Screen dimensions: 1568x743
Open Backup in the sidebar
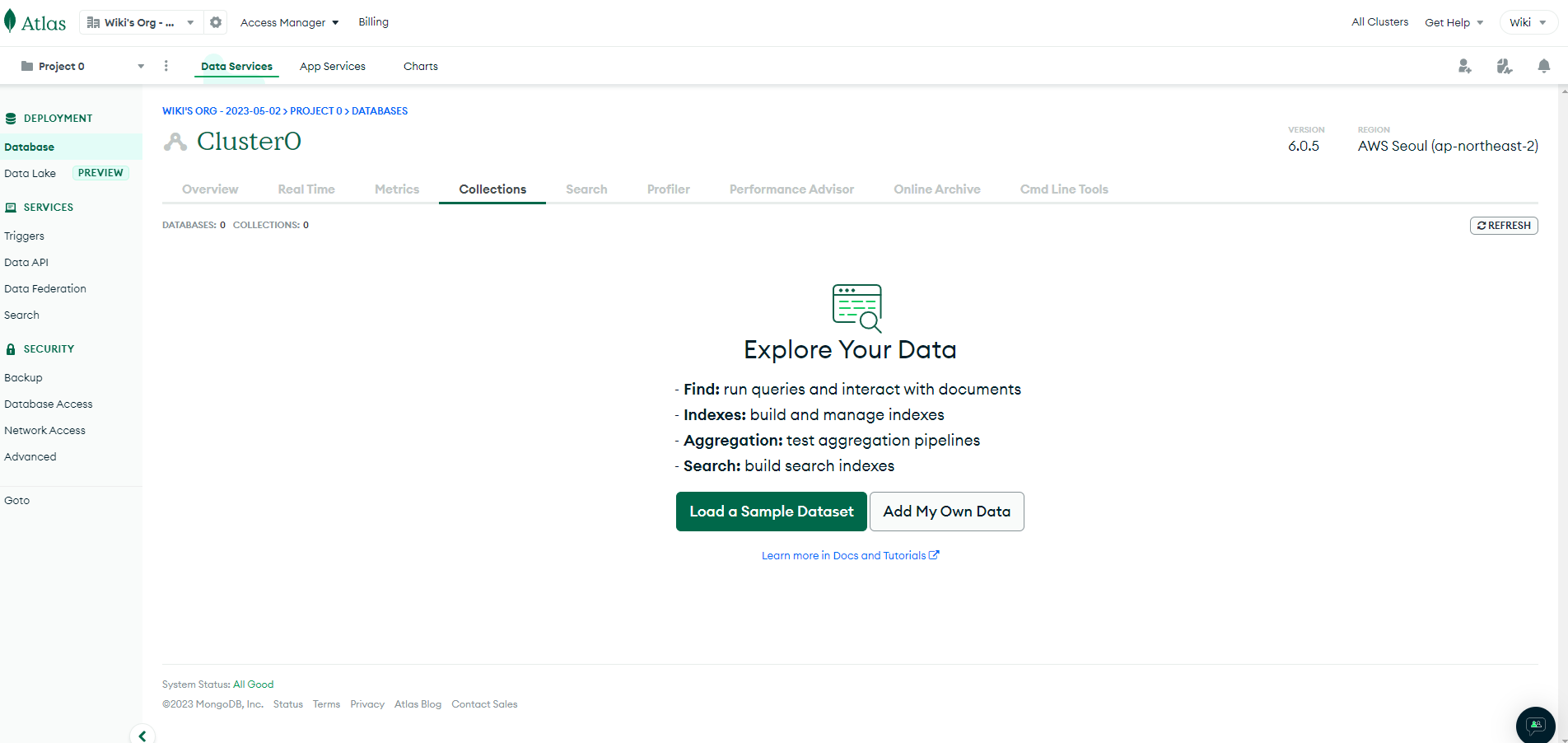(x=23, y=378)
